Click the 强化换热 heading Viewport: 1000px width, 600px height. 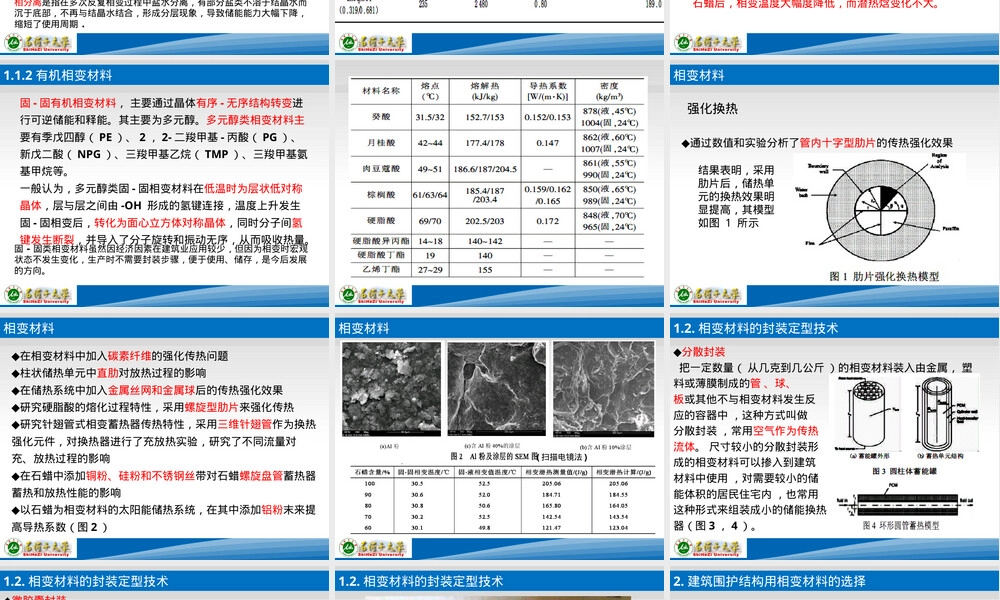coord(712,108)
